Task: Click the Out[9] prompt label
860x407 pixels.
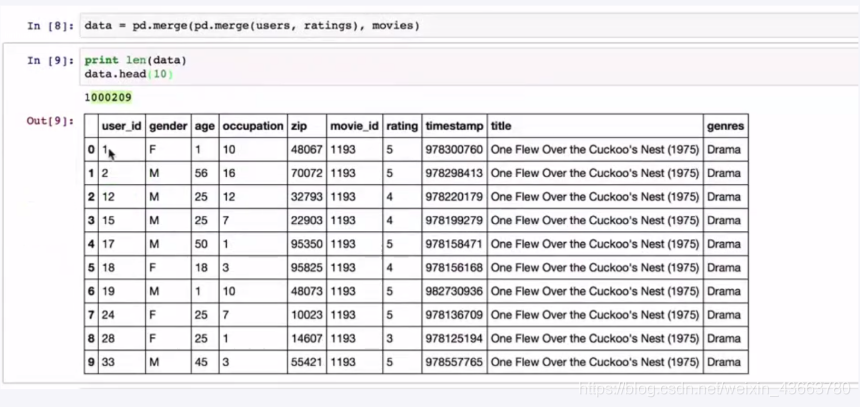Action: (50, 121)
